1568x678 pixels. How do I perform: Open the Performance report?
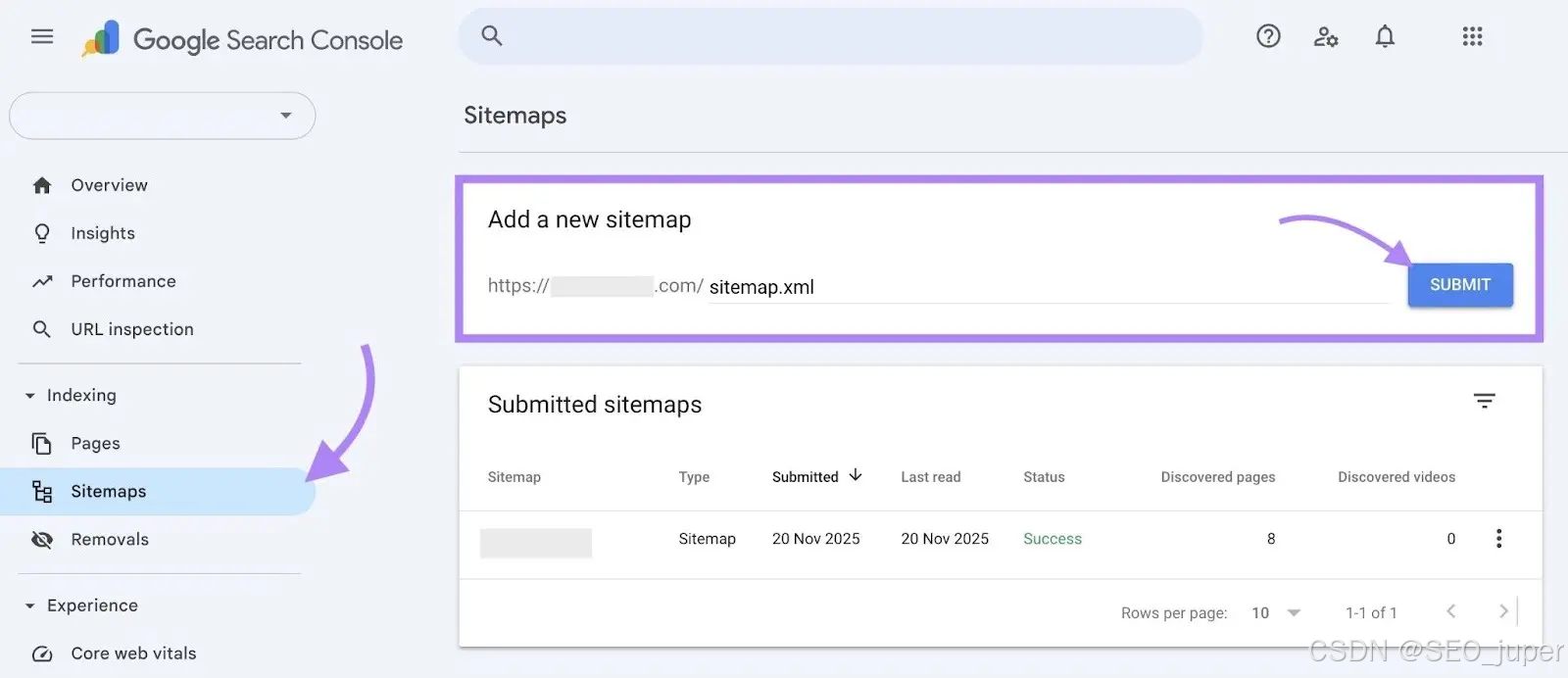coord(123,281)
